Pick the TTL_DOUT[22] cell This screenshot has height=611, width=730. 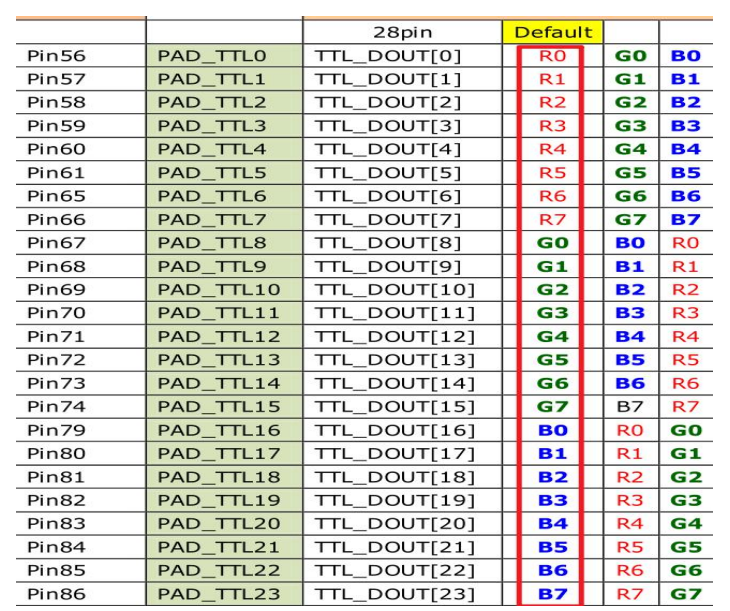coord(402,570)
